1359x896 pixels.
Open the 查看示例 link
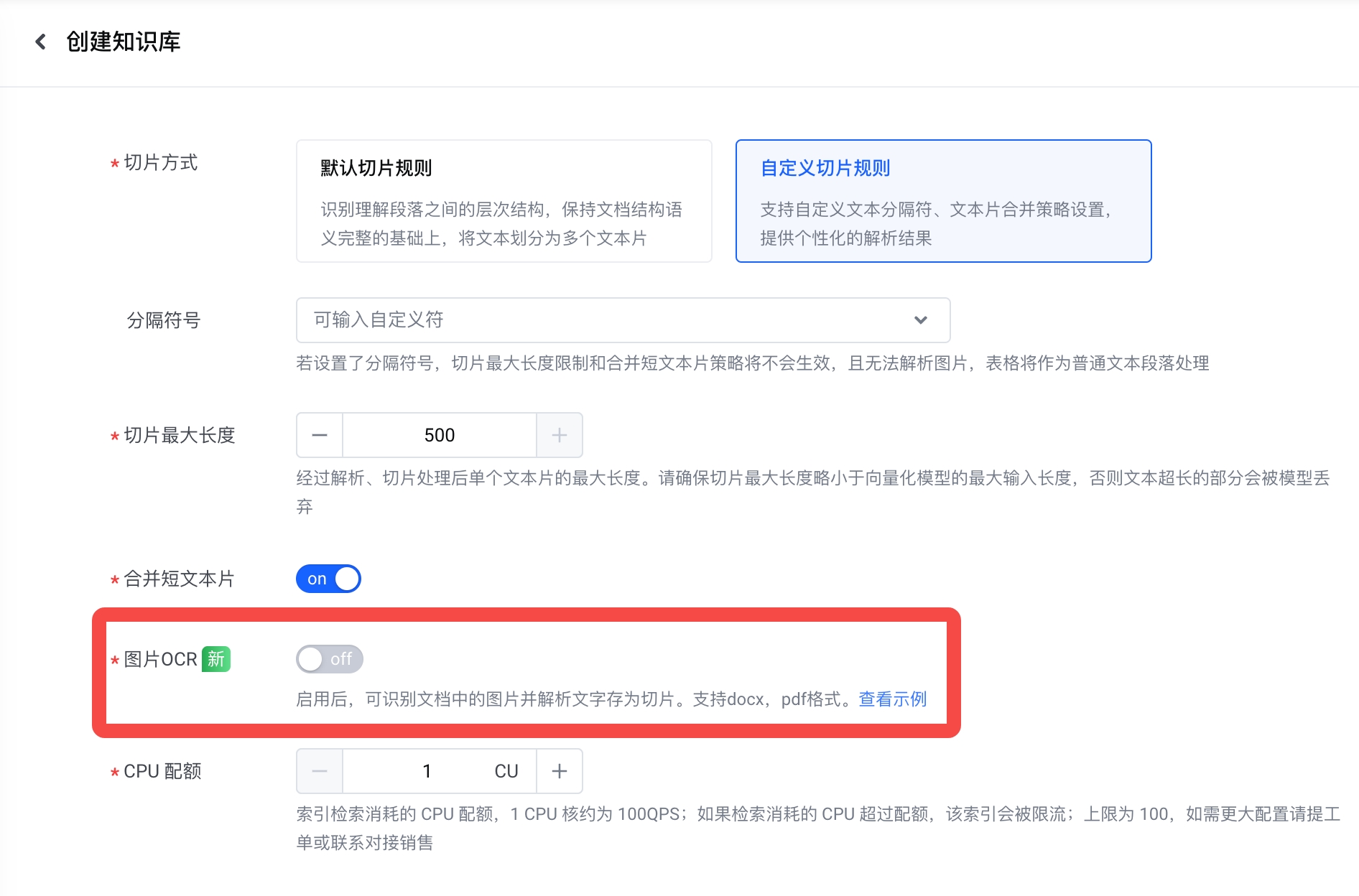coord(892,699)
